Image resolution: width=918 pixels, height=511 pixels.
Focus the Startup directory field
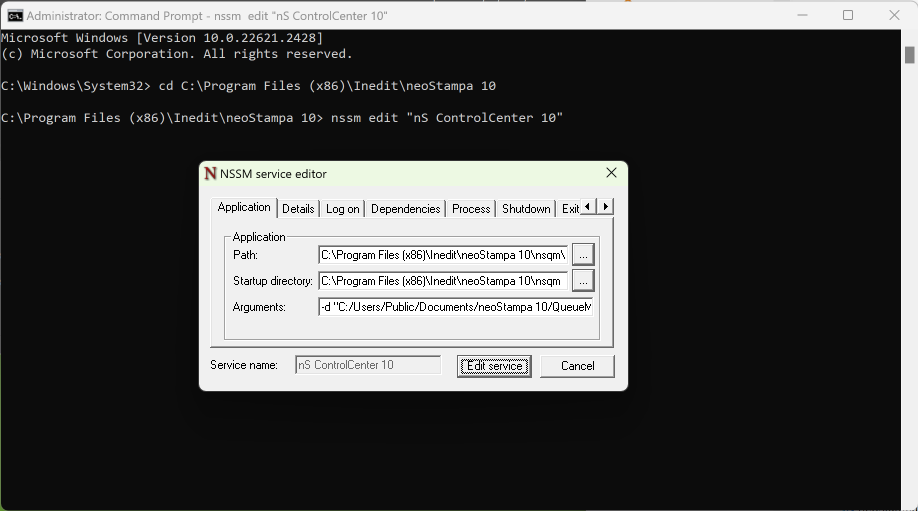tap(443, 281)
